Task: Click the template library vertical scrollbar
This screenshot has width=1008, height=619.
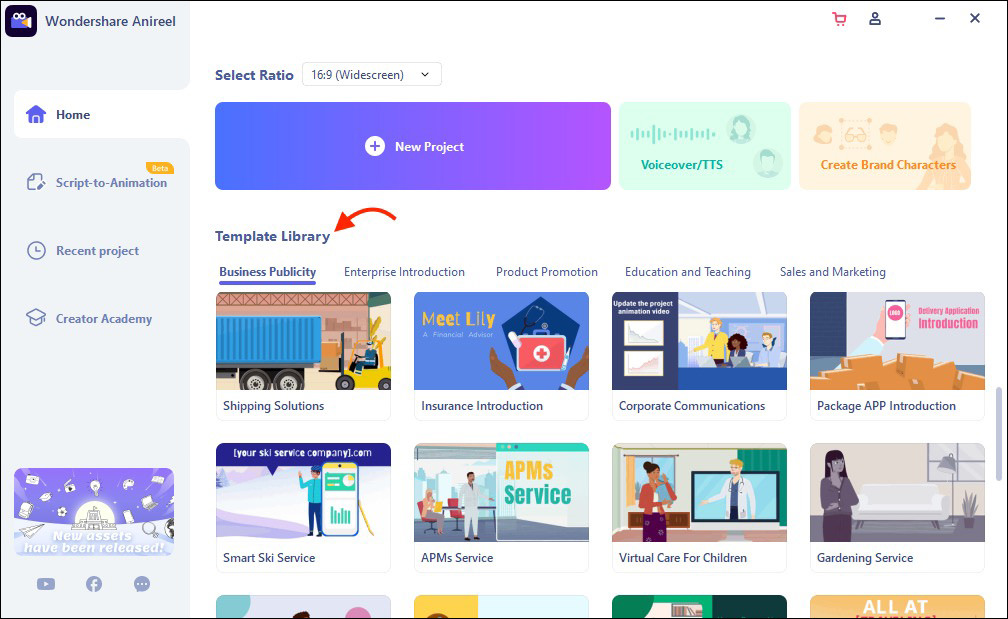Action: tap(998, 434)
